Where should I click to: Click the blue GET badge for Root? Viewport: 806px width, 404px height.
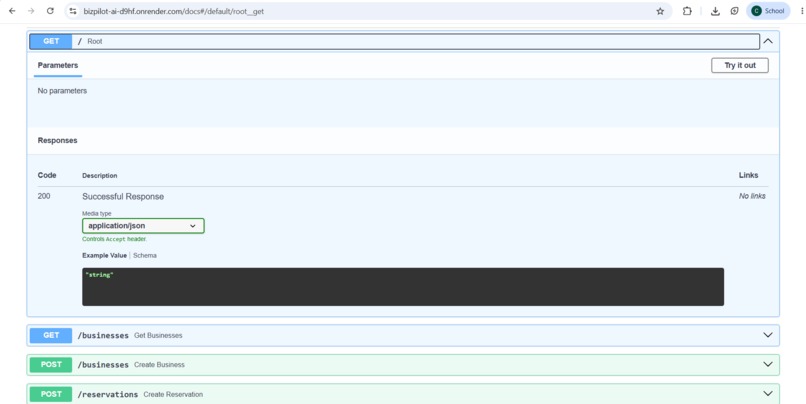[51, 41]
